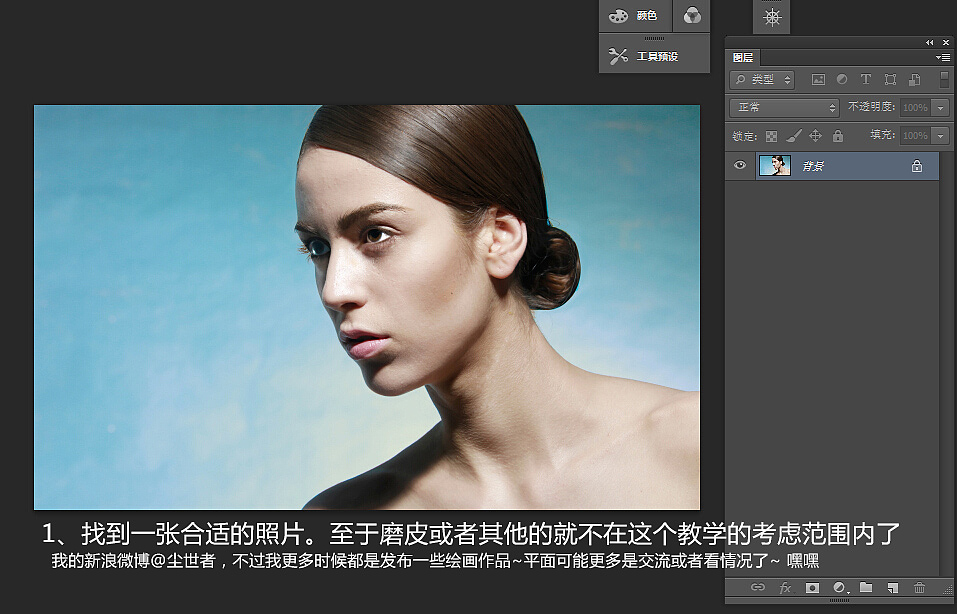This screenshot has width=957, height=614.
Task: Create a new layer
Action: (x=893, y=587)
